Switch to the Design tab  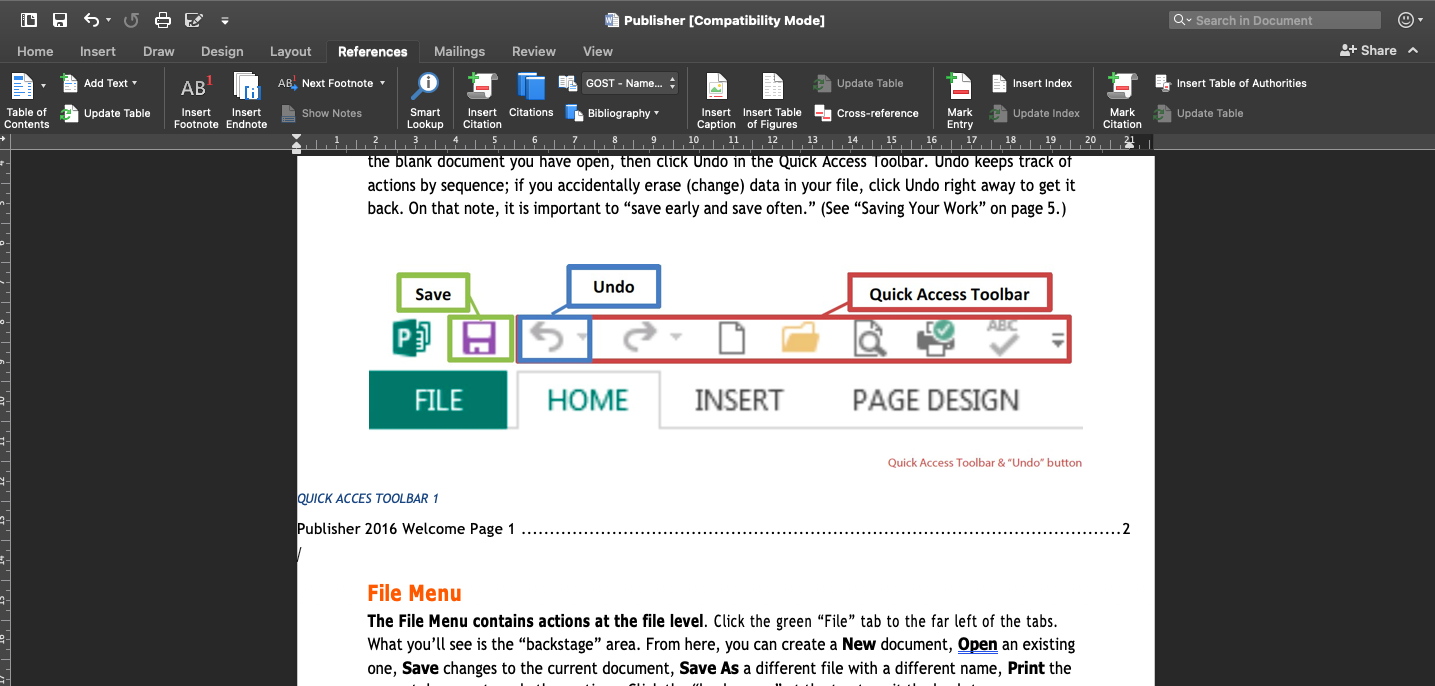point(222,51)
